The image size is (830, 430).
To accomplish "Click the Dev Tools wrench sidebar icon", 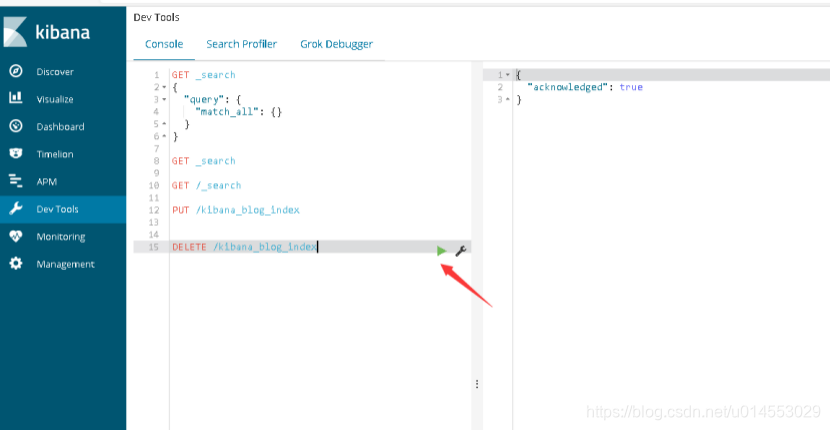I will (16, 209).
